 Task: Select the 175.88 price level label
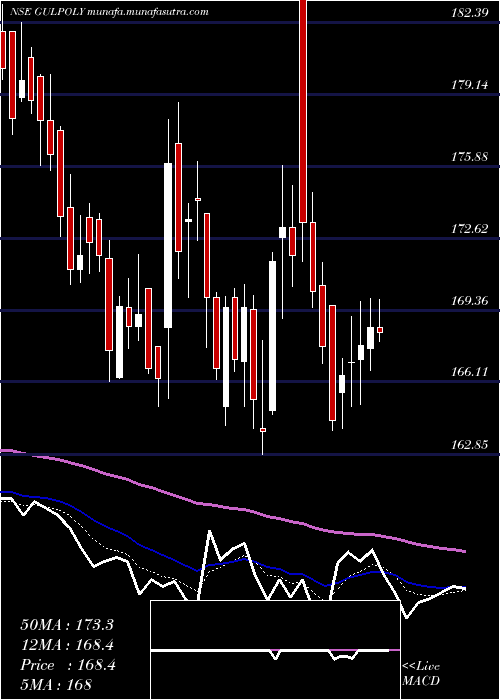tap(470, 157)
